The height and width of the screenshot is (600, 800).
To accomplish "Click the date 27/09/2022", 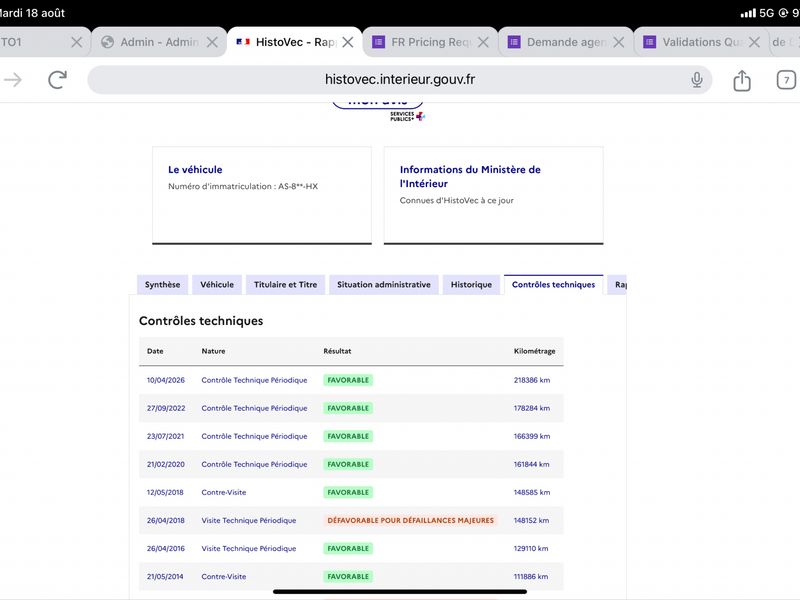I will [166, 408].
